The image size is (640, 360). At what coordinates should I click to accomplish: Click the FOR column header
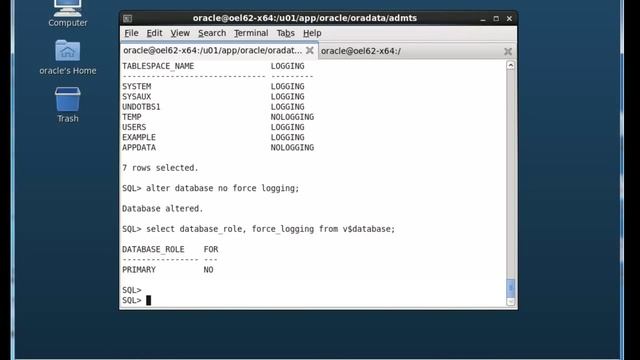tap(211, 249)
